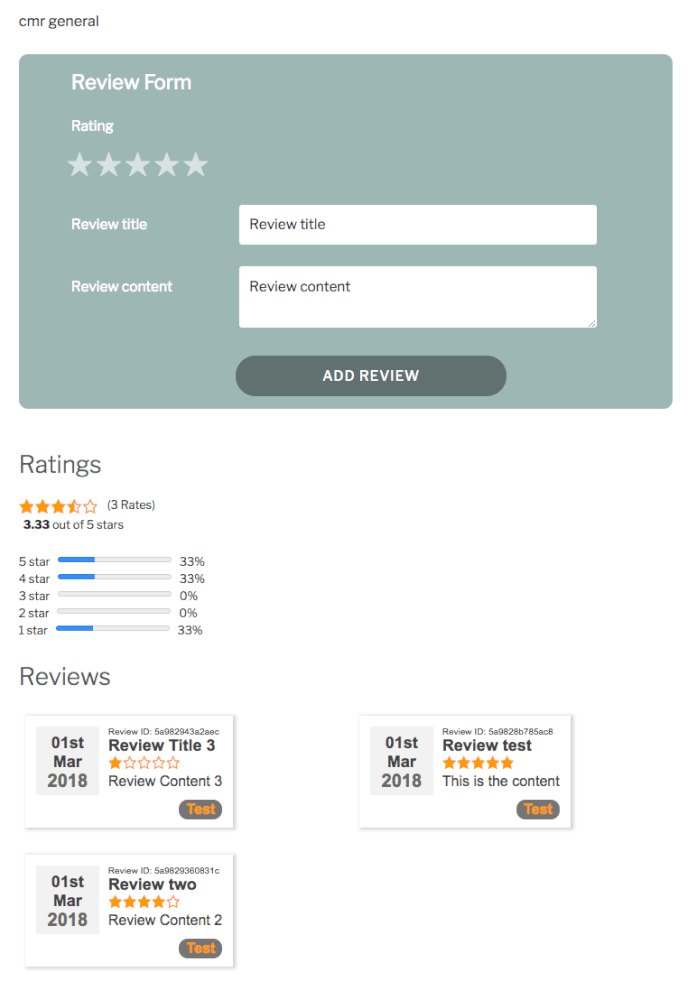Click the 5 star progress bar

114,560
